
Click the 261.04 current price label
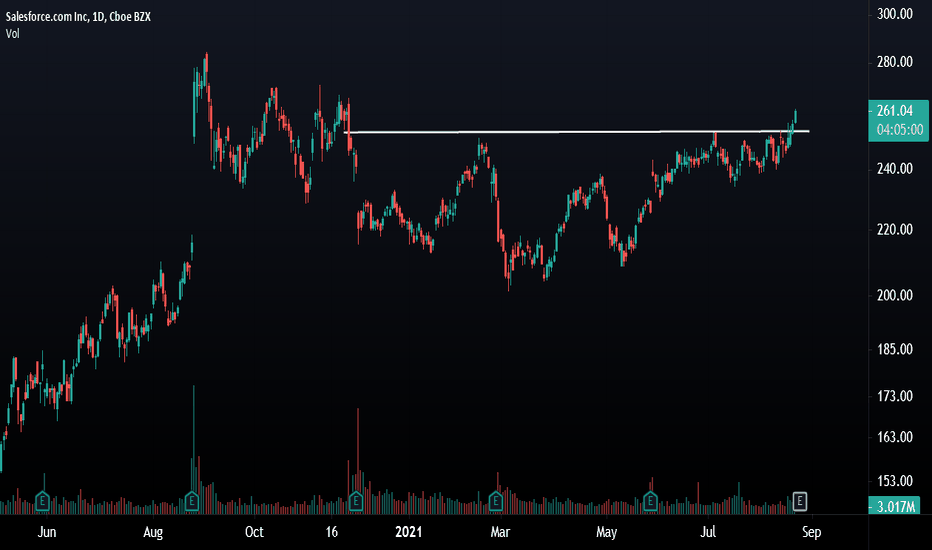(895, 111)
